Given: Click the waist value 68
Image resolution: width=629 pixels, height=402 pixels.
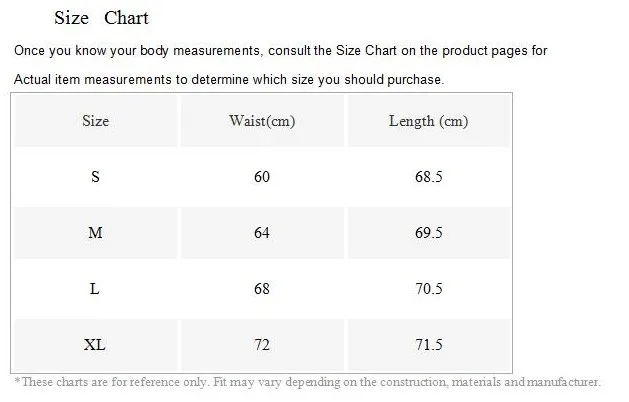Looking at the screenshot, I should [x=262, y=288].
